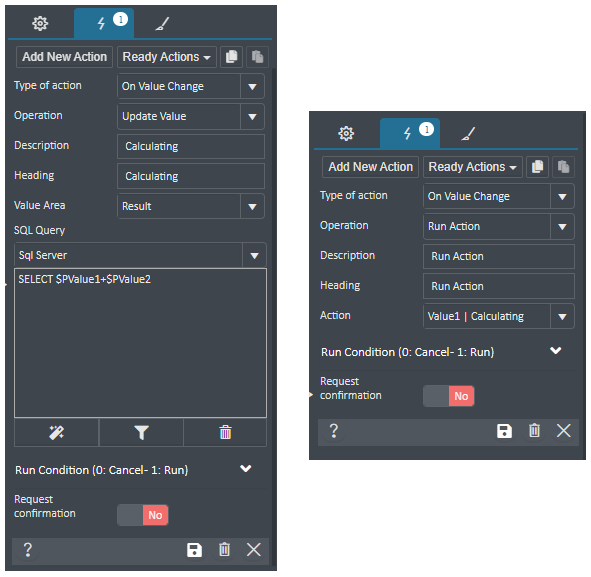This screenshot has width=591, height=577.
Task: Open the Value Area dropdown showing Result
Action: click(191, 206)
